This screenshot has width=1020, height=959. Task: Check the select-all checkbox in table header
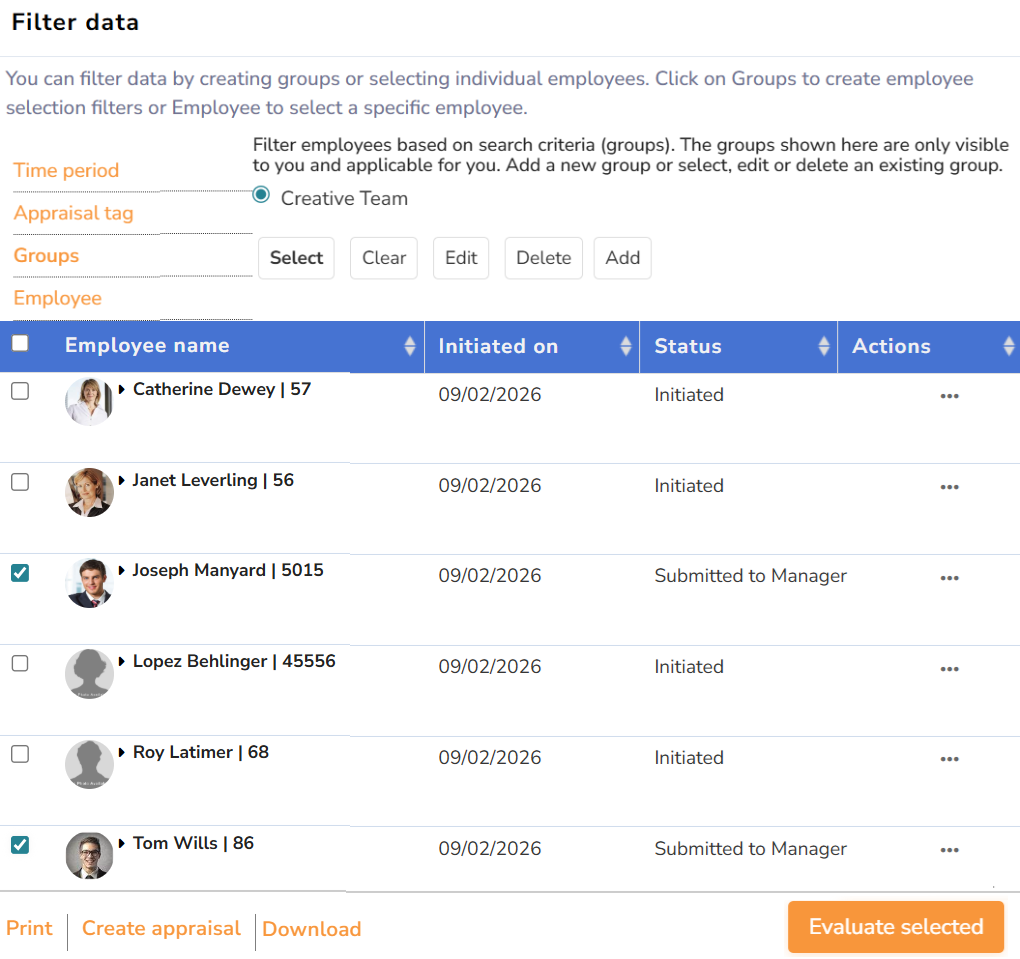coord(20,344)
